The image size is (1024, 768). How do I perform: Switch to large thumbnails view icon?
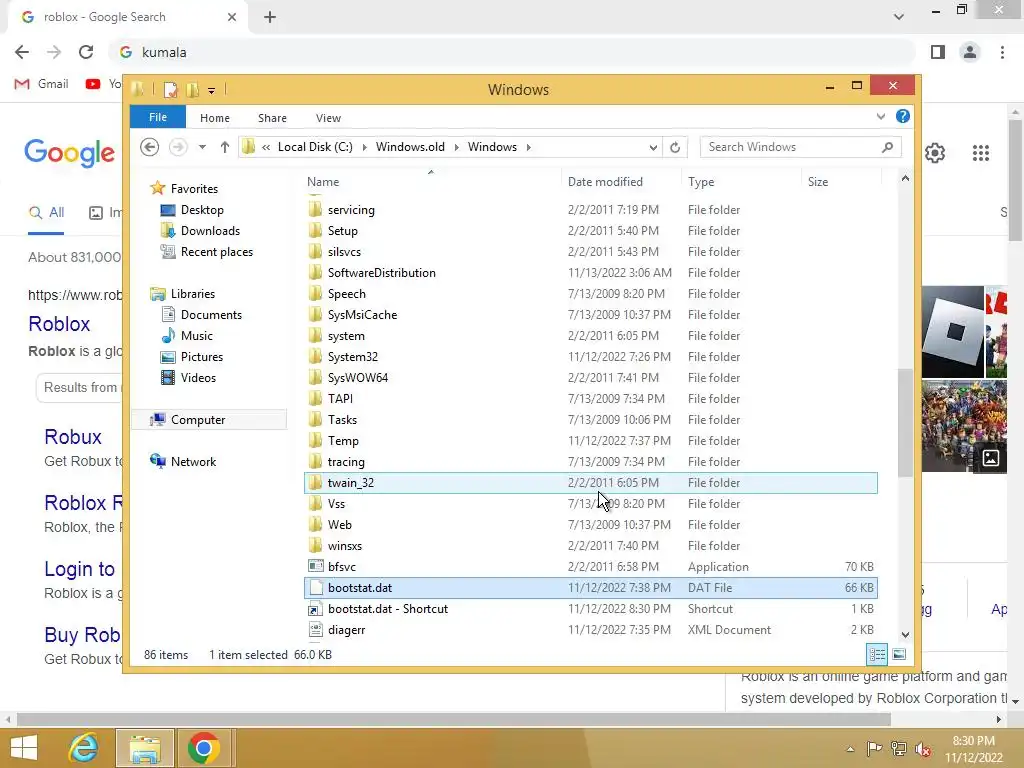(x=899, y=654)
